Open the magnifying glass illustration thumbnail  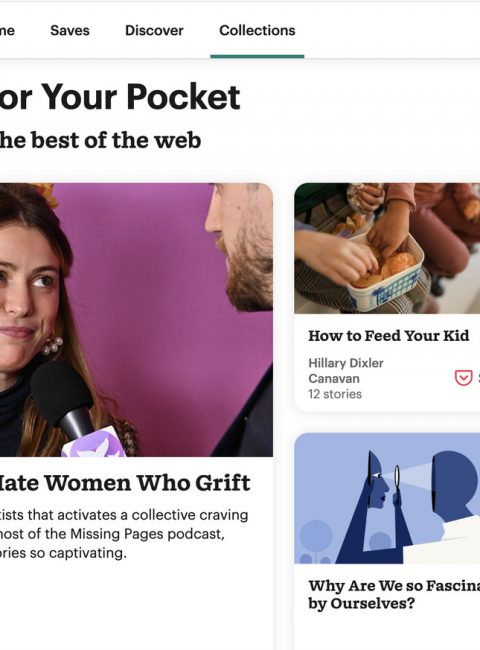coord(387,498)
